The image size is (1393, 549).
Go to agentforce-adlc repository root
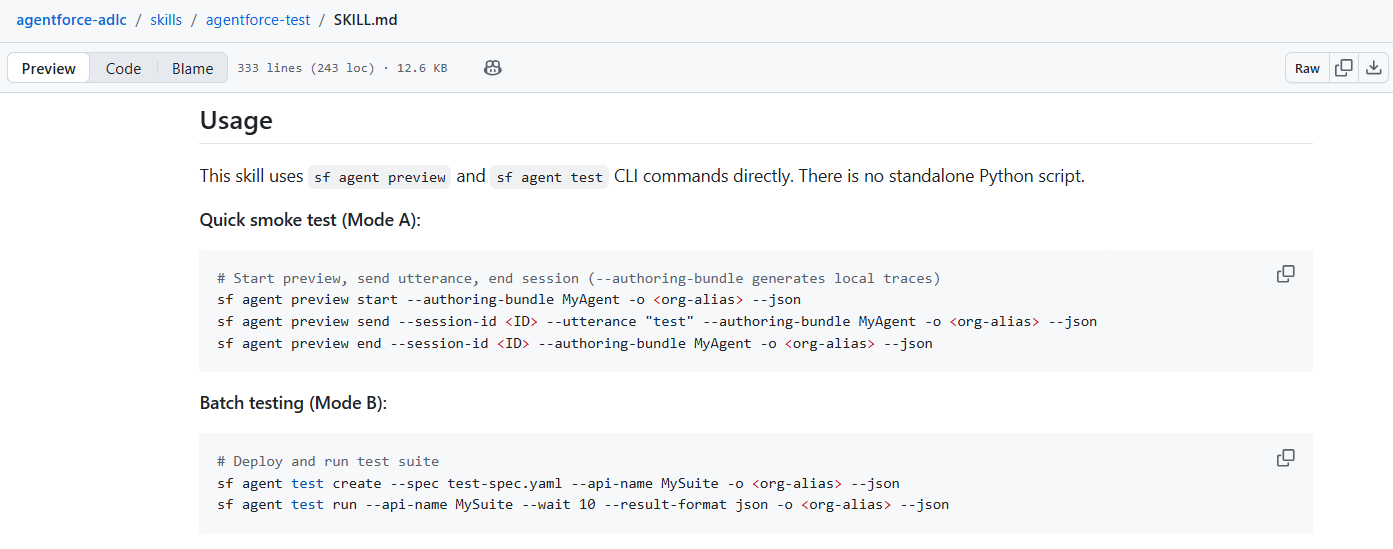coord(71,20)
